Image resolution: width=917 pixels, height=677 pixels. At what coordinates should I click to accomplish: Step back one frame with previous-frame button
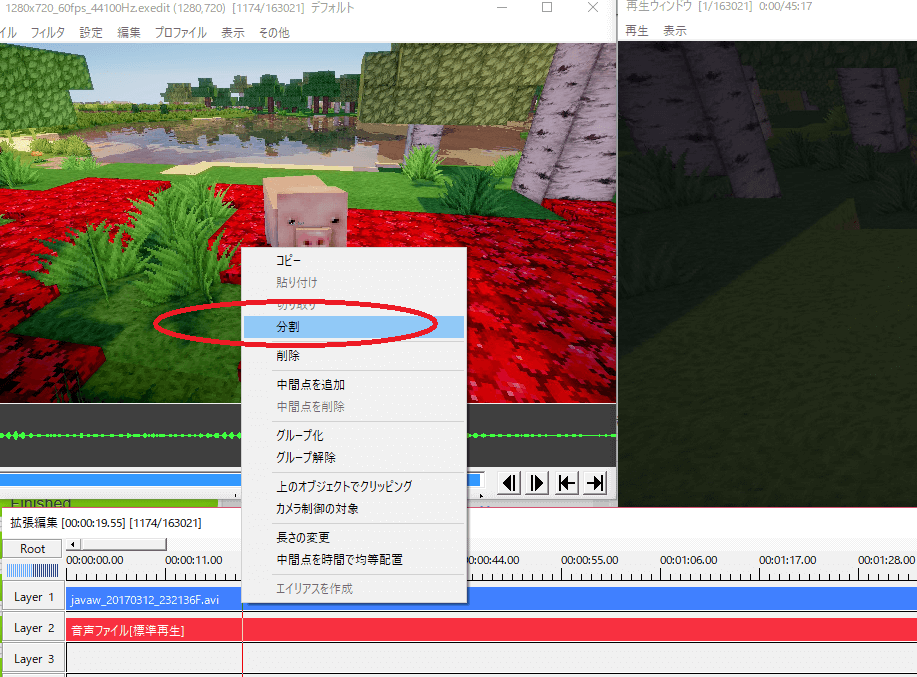pos(509,483)
